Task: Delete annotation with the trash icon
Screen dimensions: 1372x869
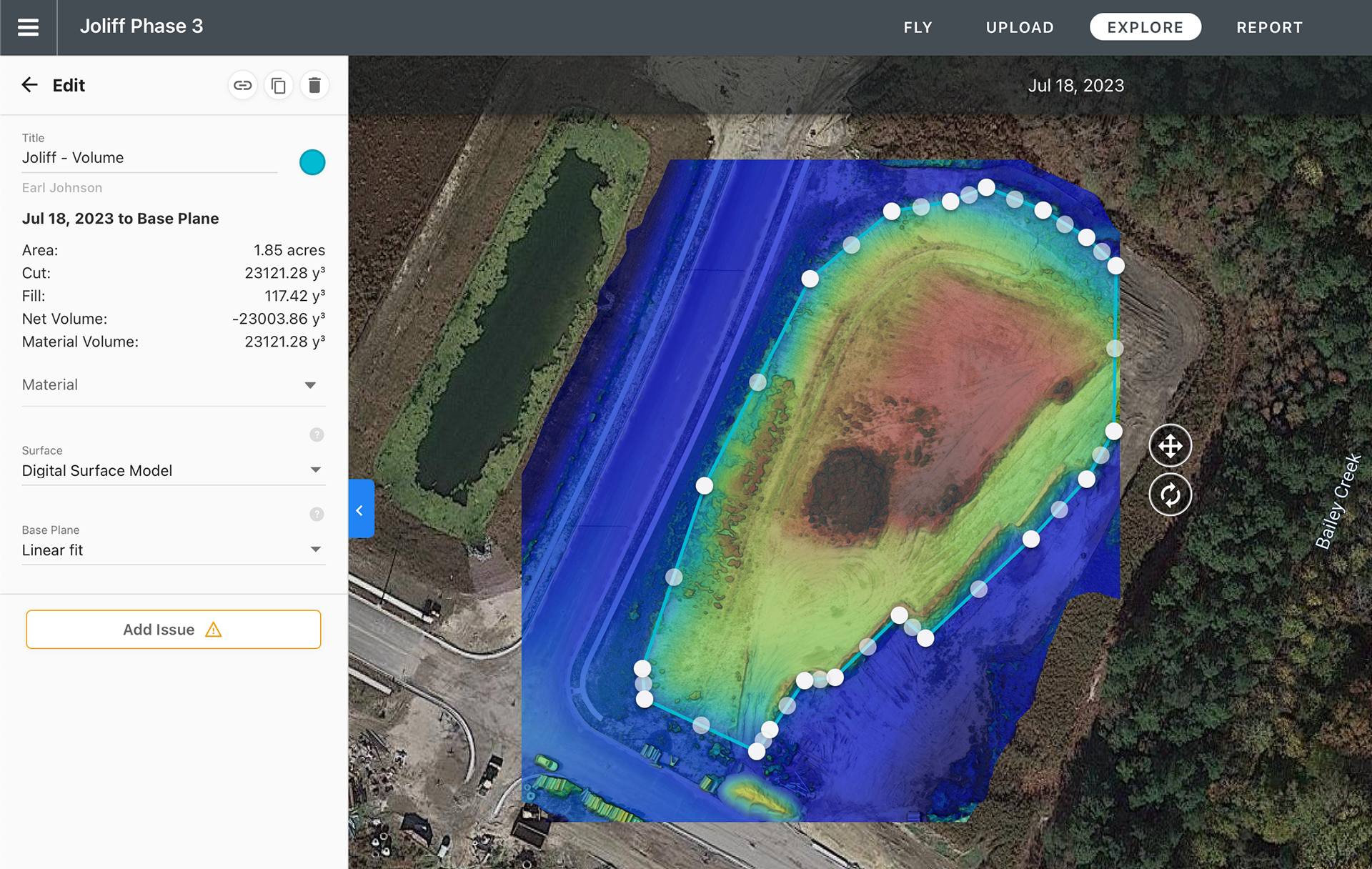Action: pyautogui.click(x=314, y=86)
